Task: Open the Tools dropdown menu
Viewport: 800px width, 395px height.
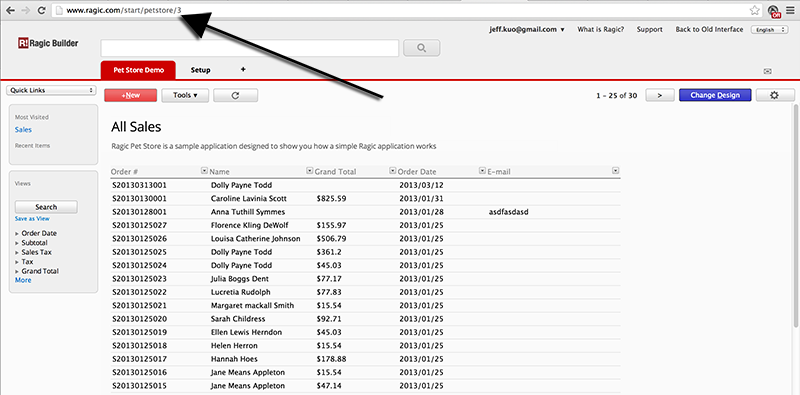Action: pos(185,95)
